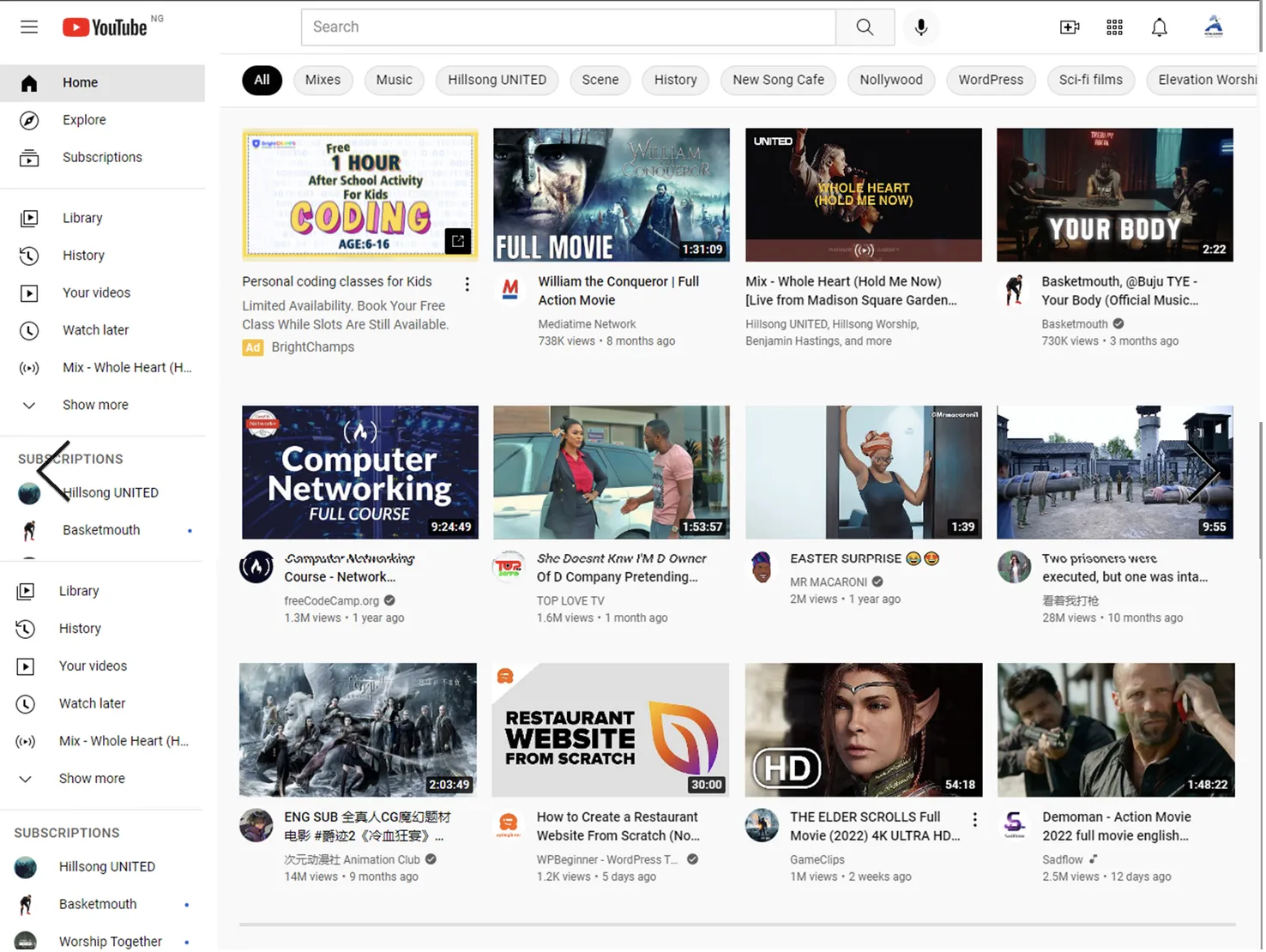Viewport: 1266px width, 952px height.
Task: Open the GameClips channel name link
Action: (x=819, y=861)
